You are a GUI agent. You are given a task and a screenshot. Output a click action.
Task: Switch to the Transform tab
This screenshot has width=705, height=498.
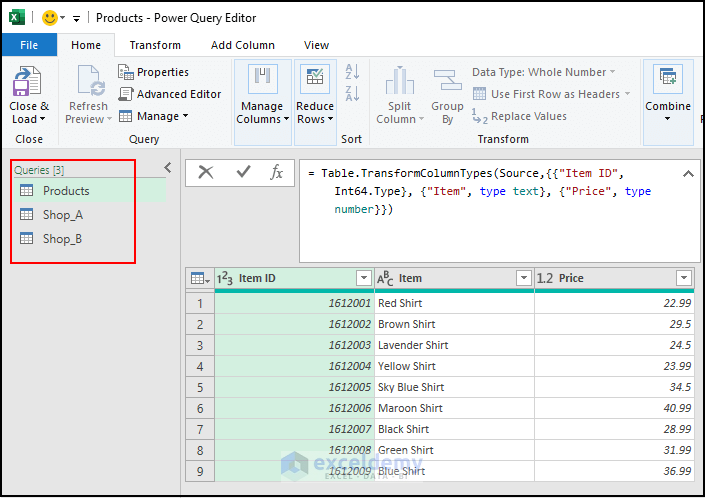point(155,45)
